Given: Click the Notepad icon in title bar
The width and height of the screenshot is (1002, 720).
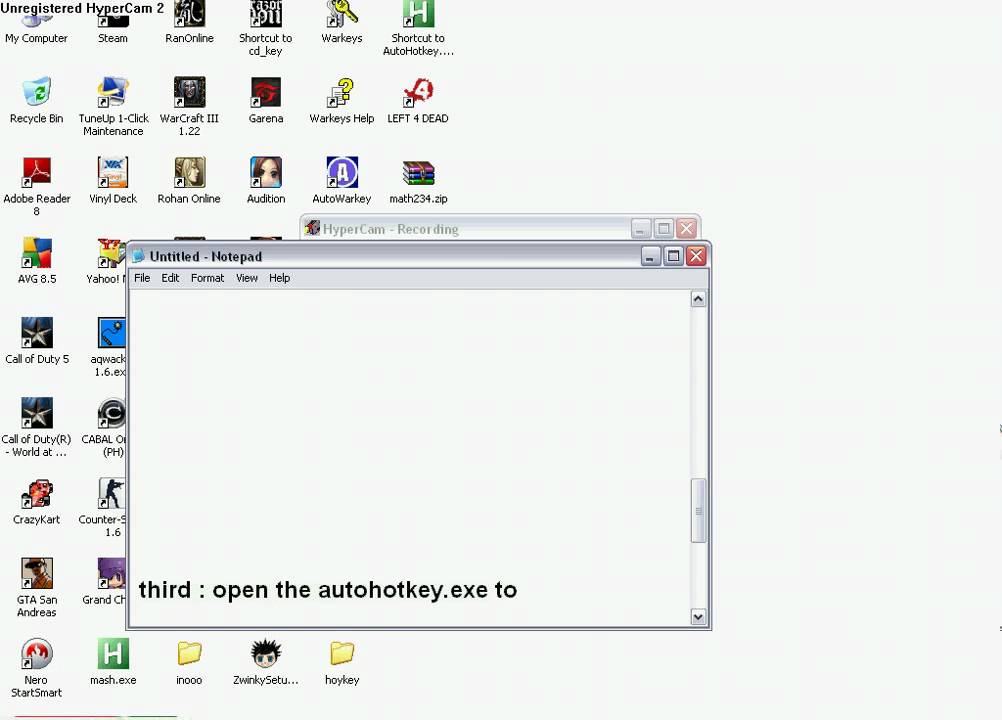Looking at the screenshot, I should click(x=138, y=256).
